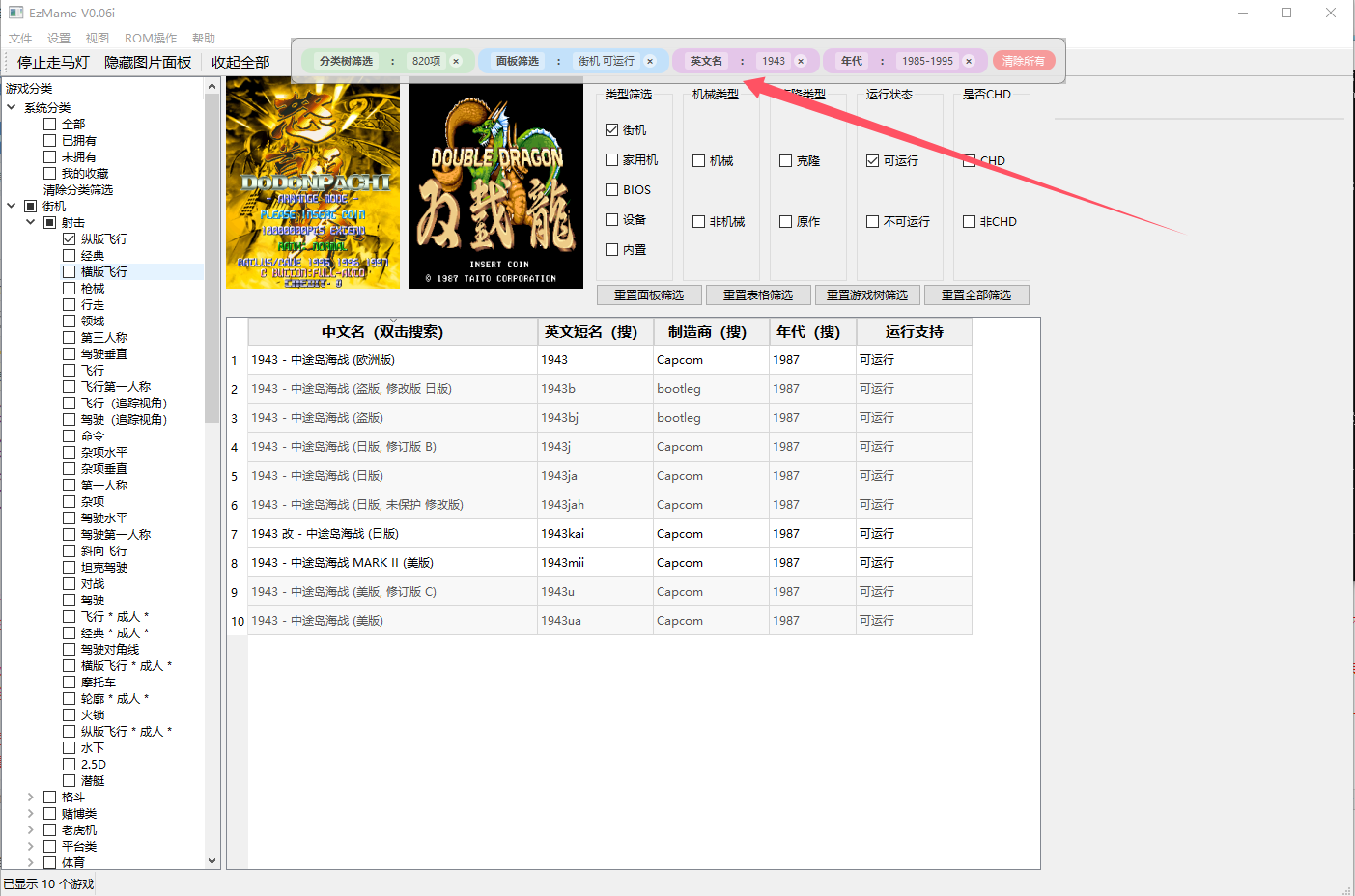1355x896 pixels.
Task: Click the tree scrollbar down arrow
Action: click(212, 861)
